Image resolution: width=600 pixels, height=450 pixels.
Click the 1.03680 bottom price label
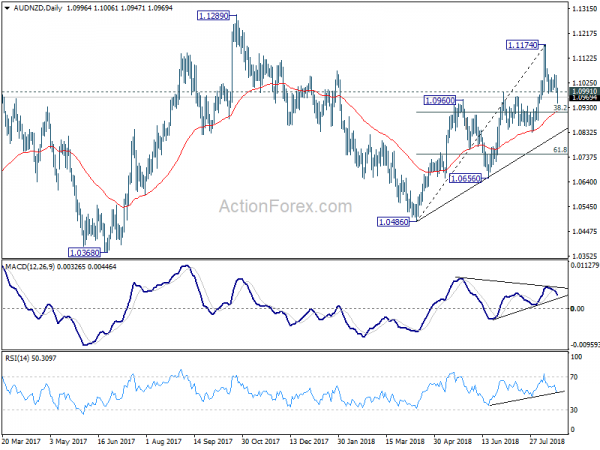point(85,253)
